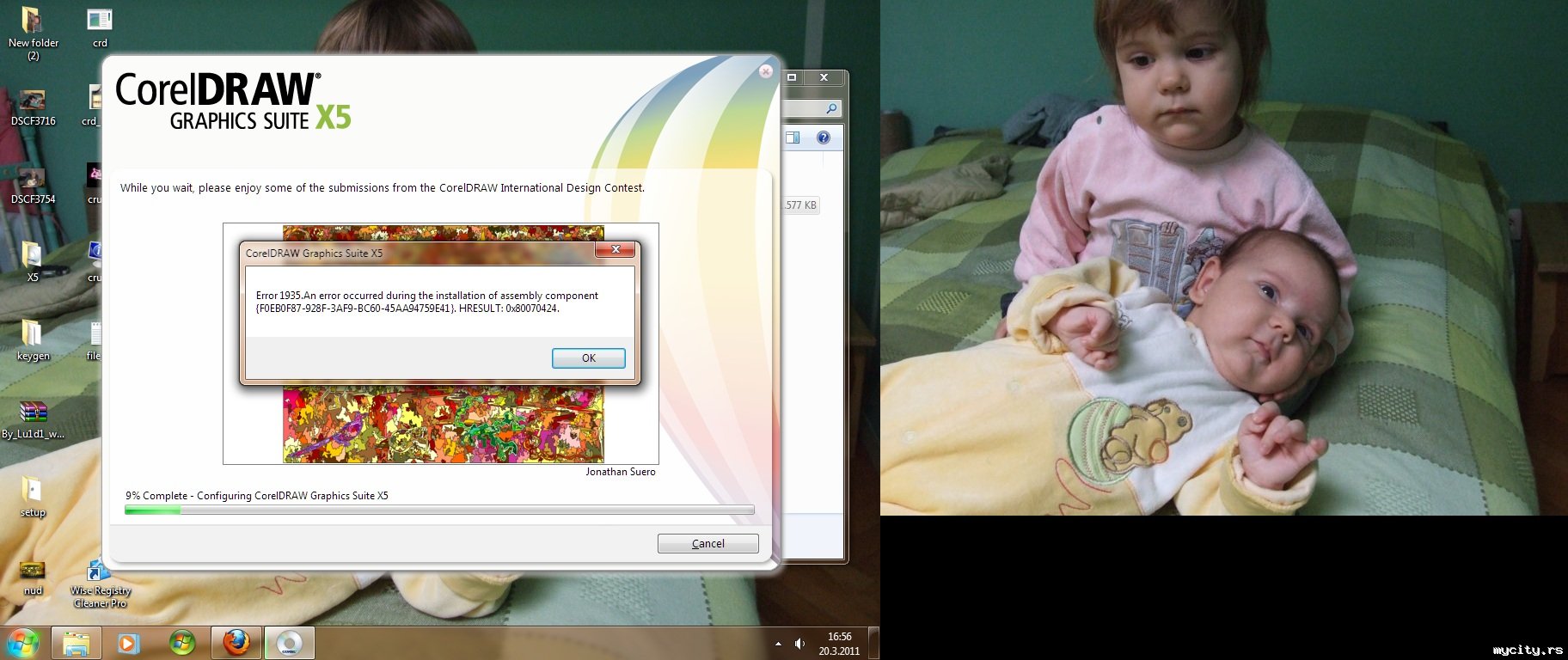
Task: Click OK in the Error 1935 dialog
Action: point(588,358)
